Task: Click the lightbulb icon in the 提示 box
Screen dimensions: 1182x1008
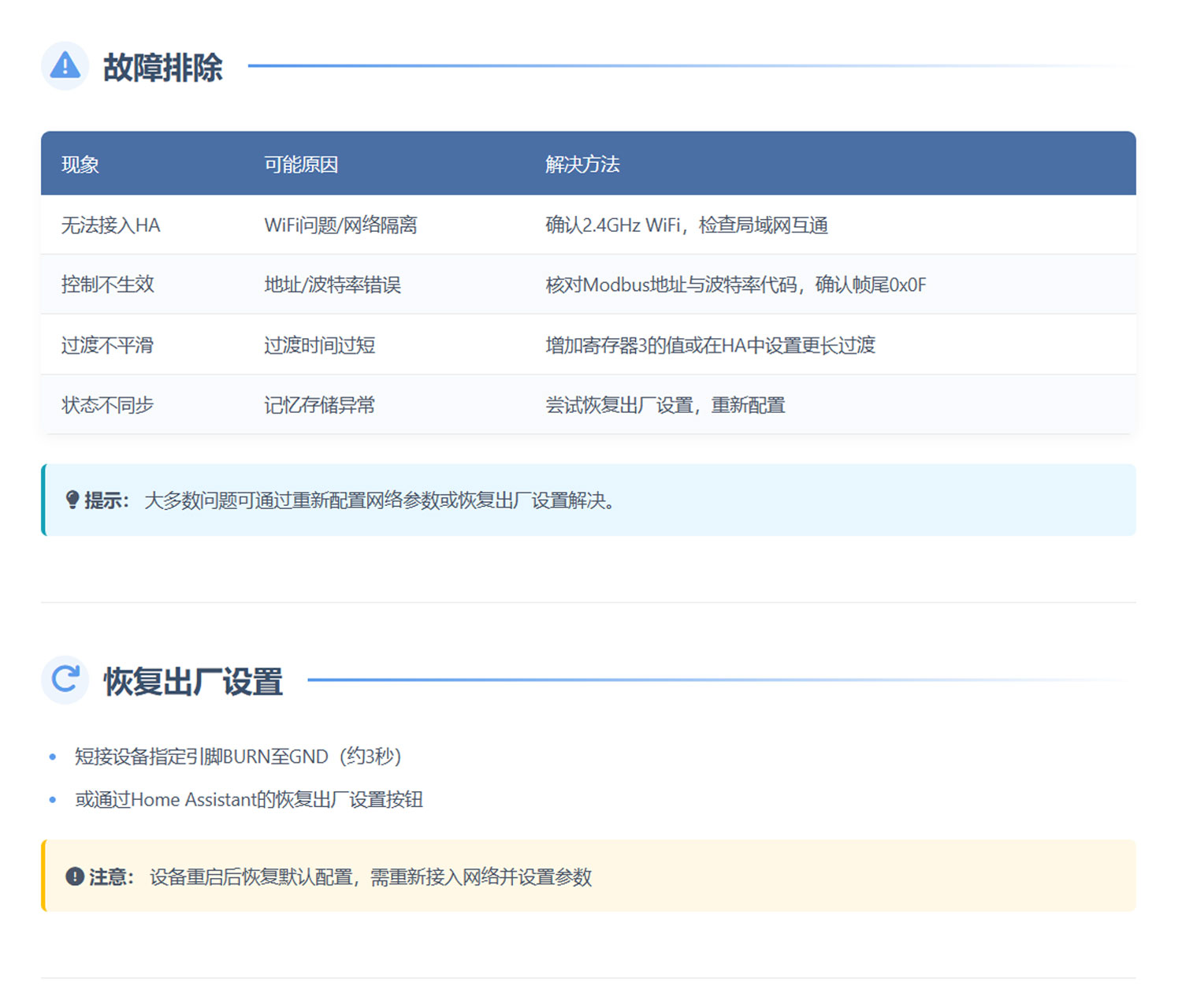Action: point(72,500)
